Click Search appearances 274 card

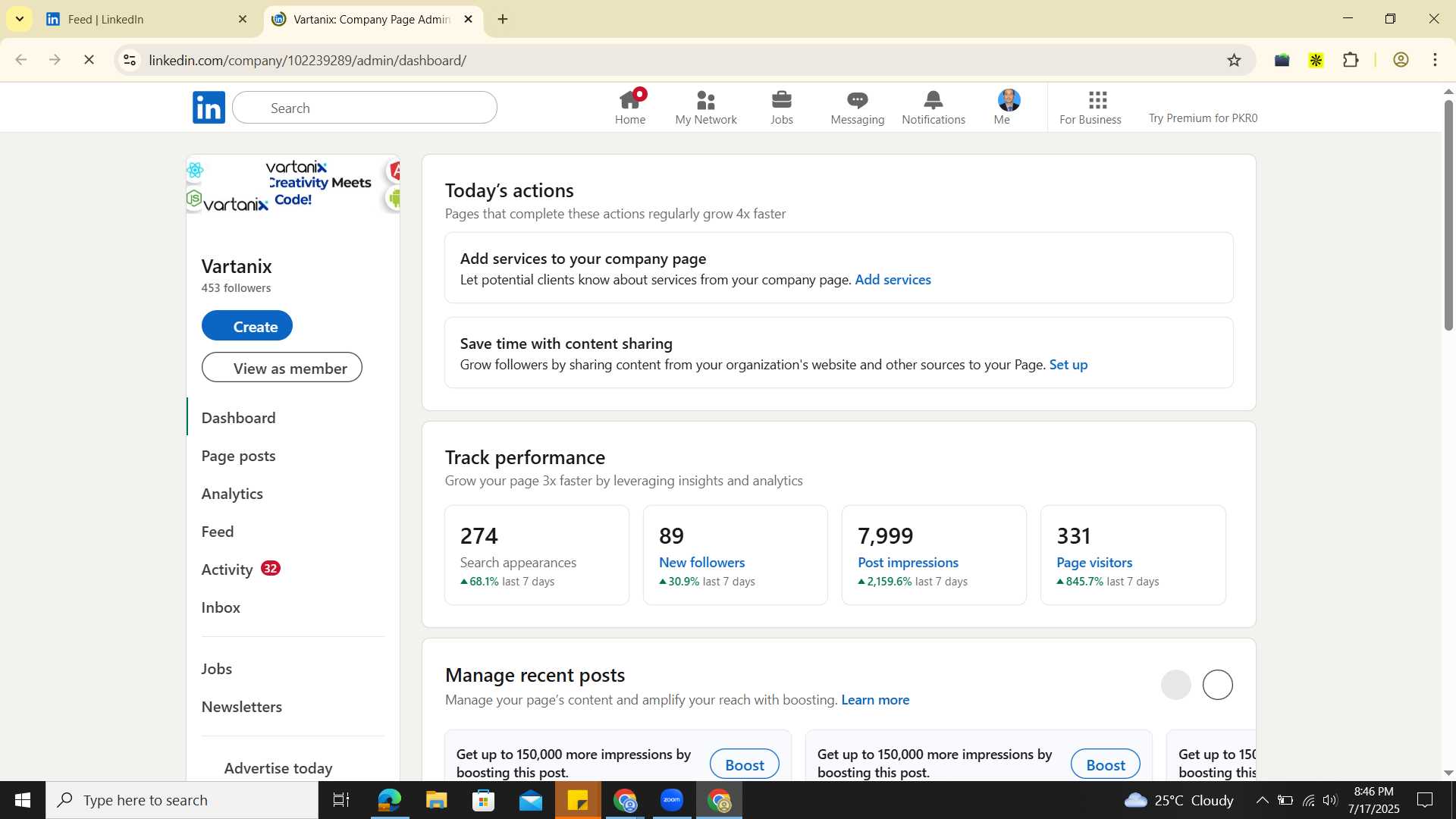[537, 555]
